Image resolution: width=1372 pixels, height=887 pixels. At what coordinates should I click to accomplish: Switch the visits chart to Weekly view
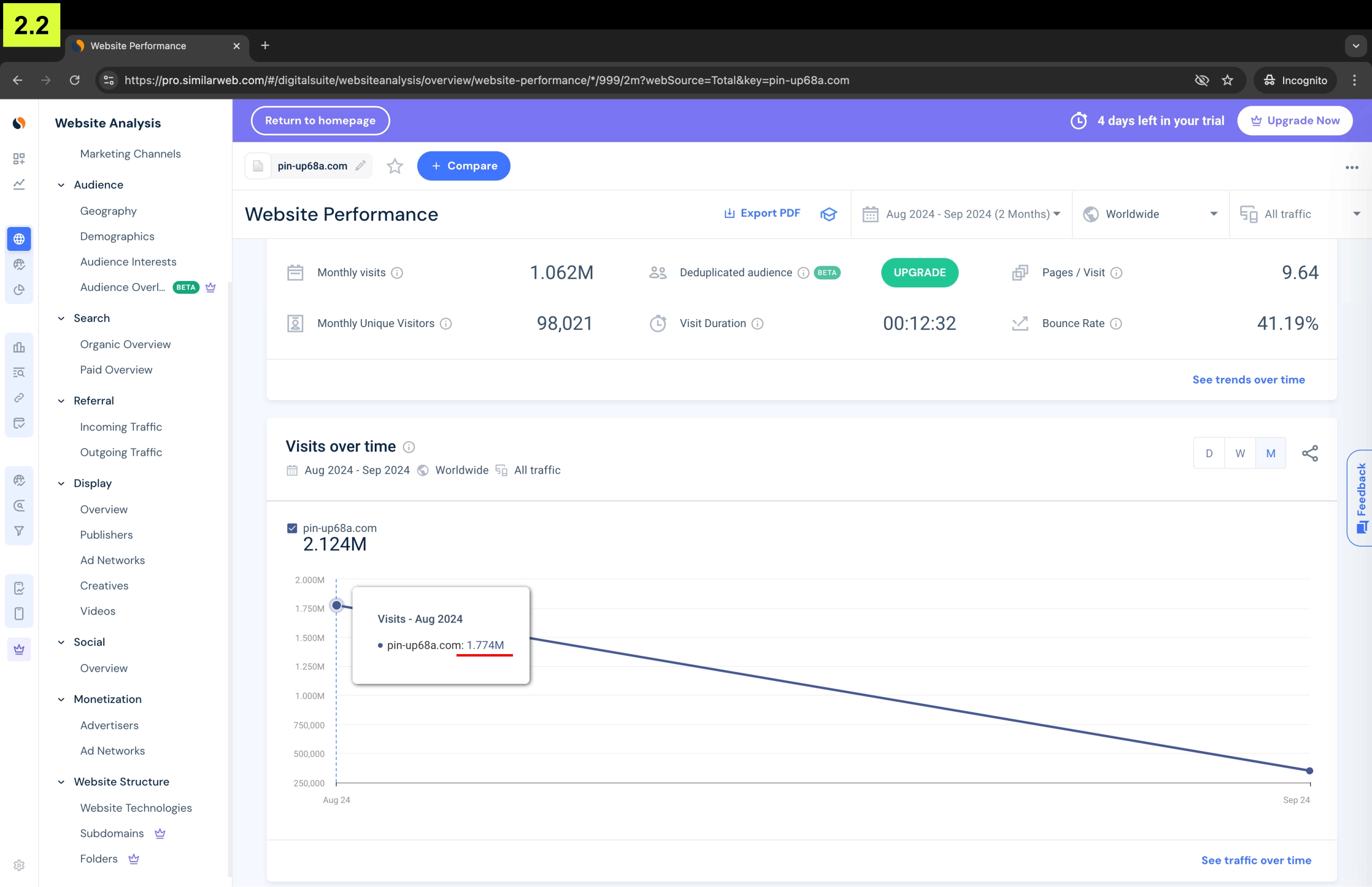[x=1240, y=454]
